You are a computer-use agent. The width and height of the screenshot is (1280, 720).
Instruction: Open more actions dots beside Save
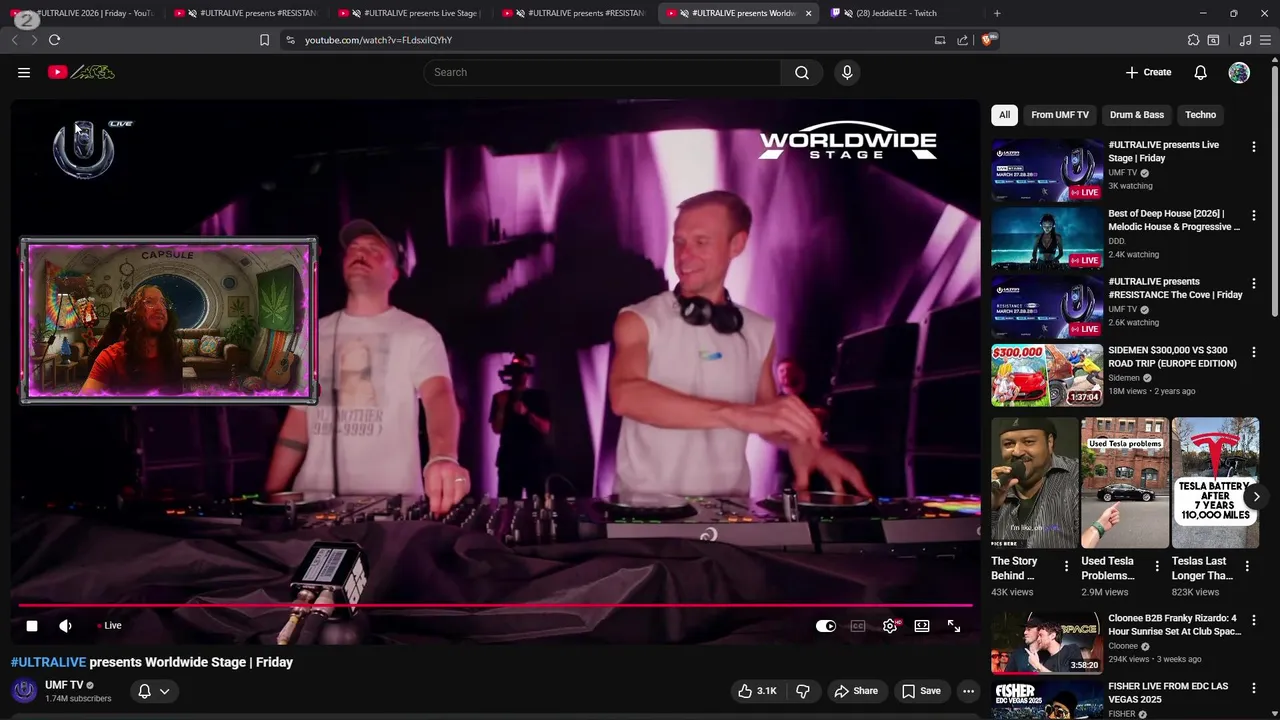968,691
